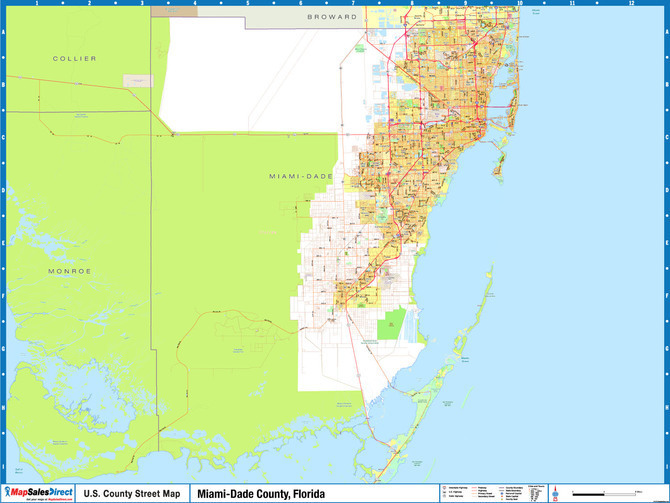
Task: Click the distance scale bar
Action: point(605,494)
